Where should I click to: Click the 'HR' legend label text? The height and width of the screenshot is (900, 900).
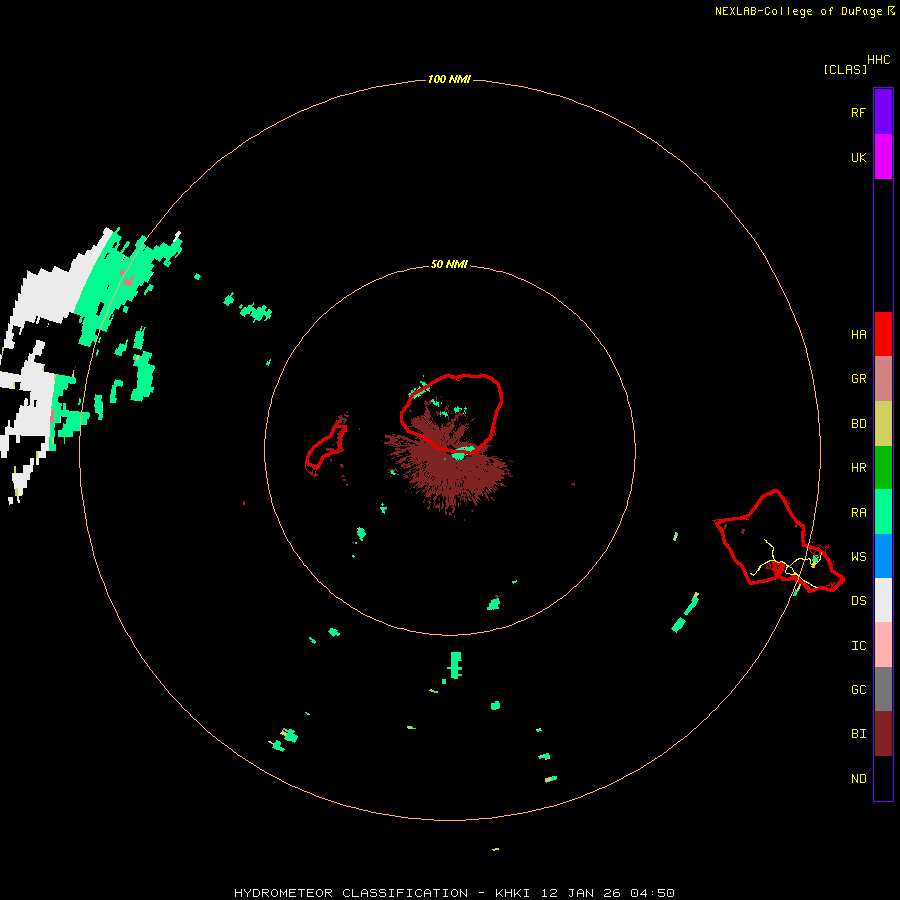pos(858,468)
